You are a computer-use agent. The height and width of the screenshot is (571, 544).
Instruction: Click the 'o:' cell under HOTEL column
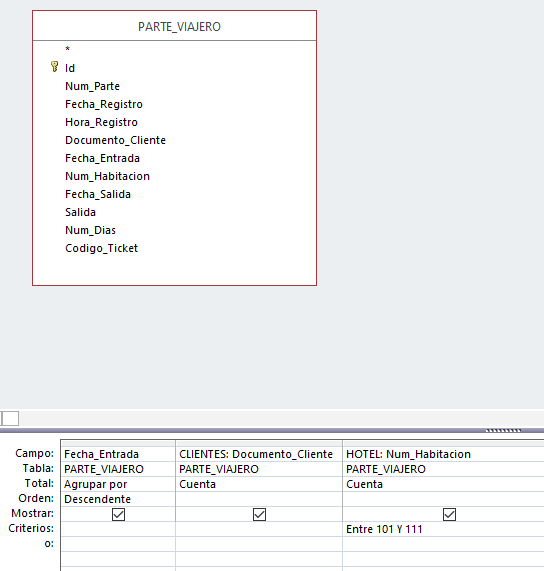tap(443, 544)
